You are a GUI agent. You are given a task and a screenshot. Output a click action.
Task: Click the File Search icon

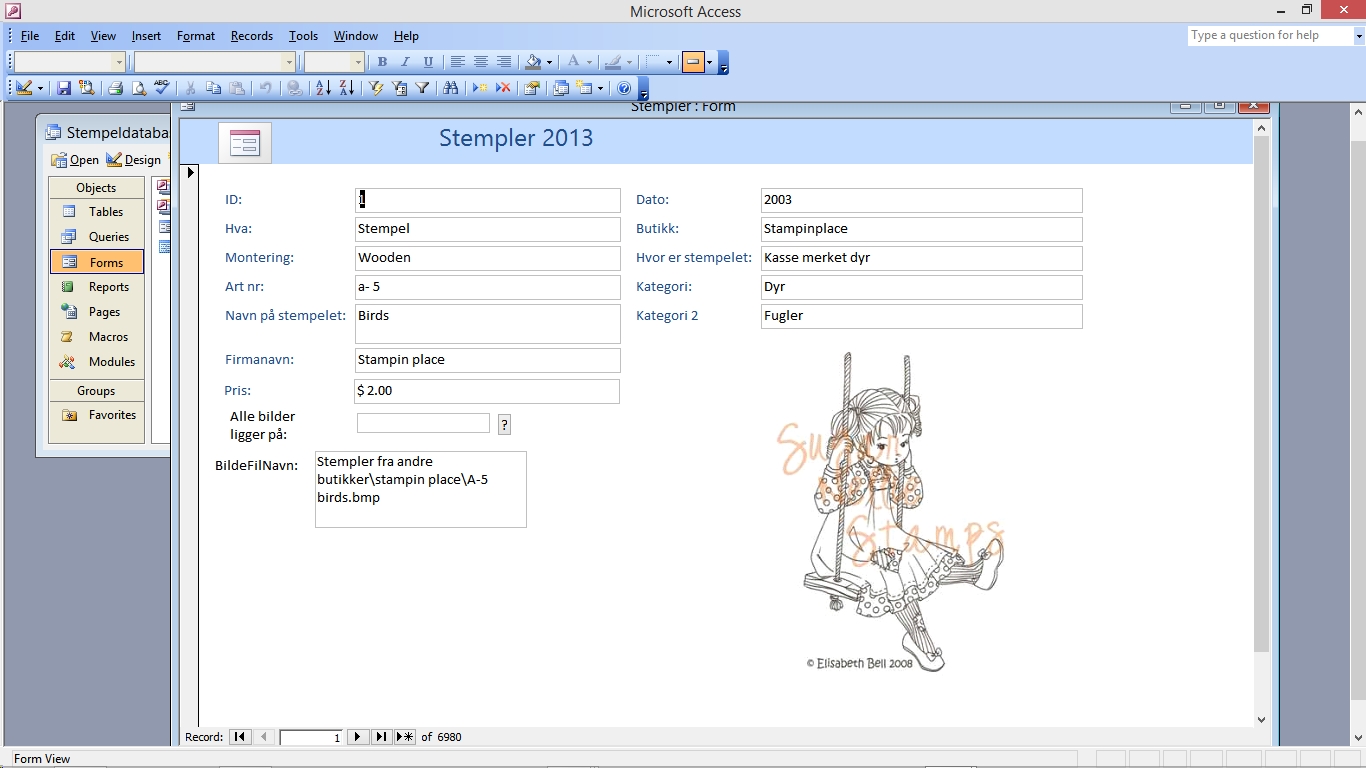(87, 88)
